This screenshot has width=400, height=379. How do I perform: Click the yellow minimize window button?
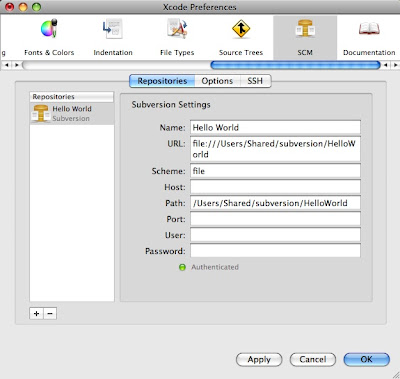coord(23,7)
